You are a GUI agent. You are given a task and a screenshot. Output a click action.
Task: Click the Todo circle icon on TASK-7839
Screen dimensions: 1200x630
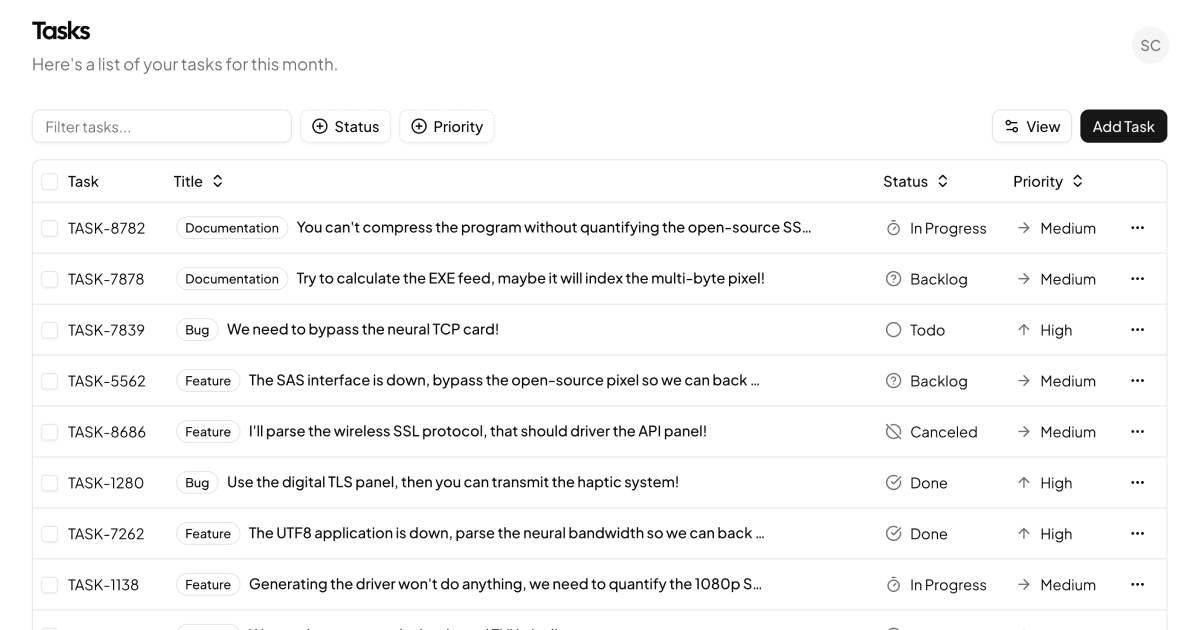pyautogui.click(x=895, y=329)
